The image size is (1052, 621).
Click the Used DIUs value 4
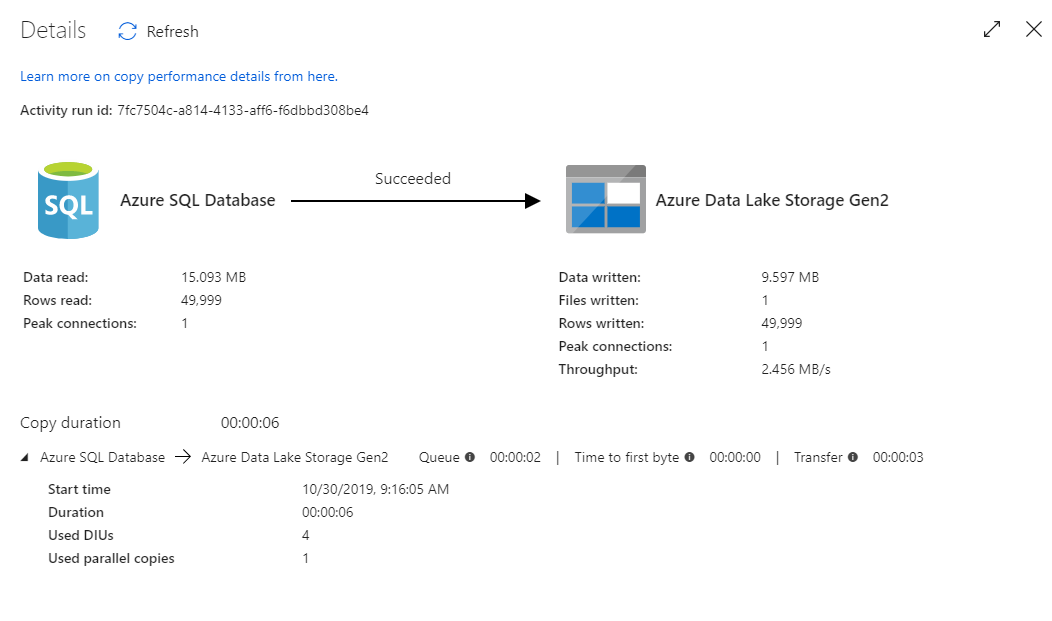pos(305,535)
